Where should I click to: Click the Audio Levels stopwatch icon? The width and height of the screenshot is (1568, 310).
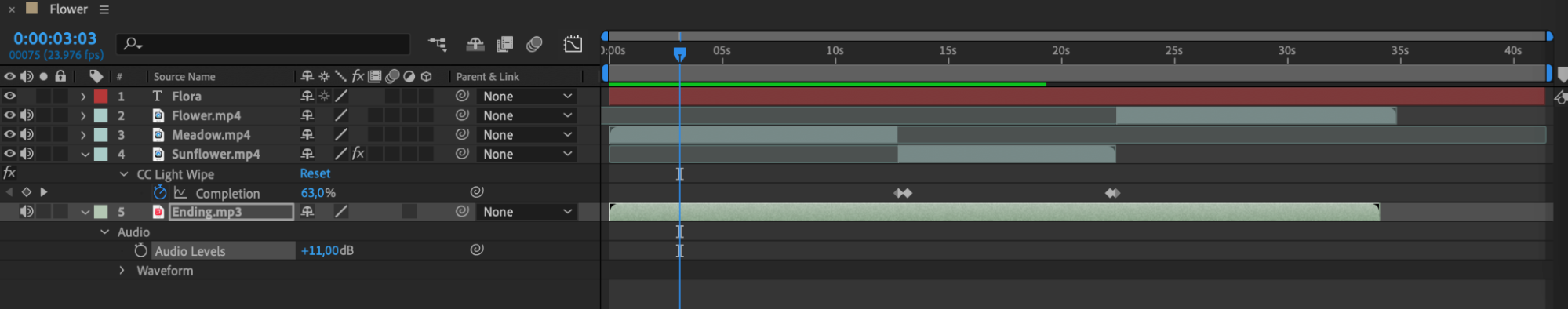(x=140, y=250)
